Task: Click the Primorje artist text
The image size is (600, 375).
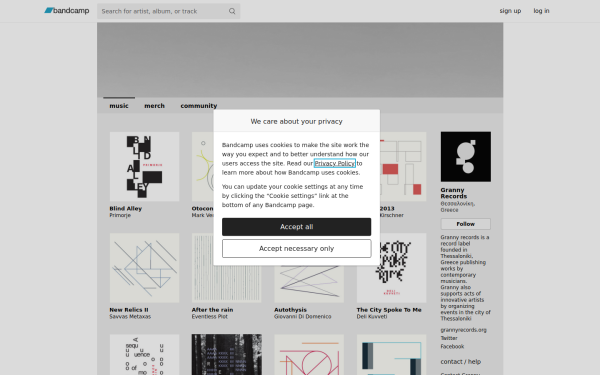Action: (120, 215)
